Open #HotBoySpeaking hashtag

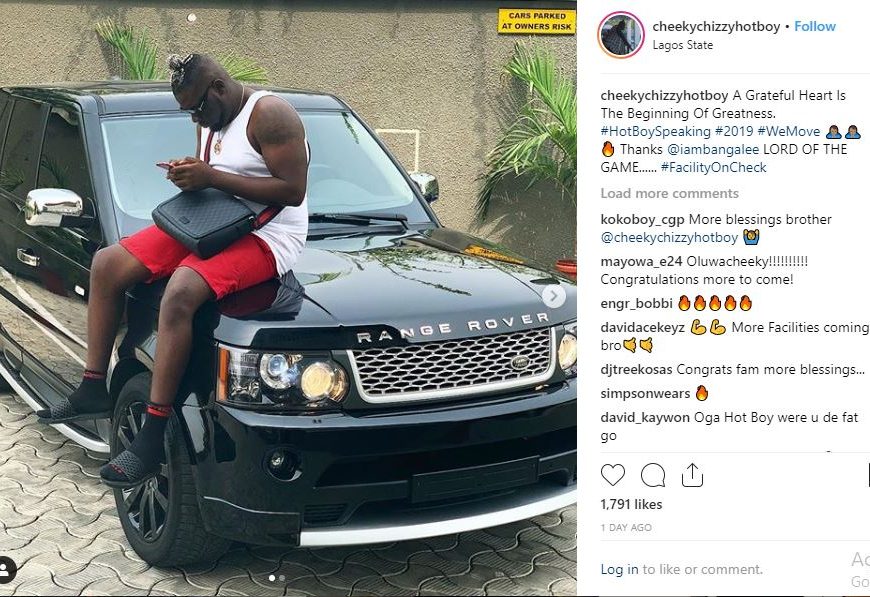pyautogui.click(x=655, y=131)
